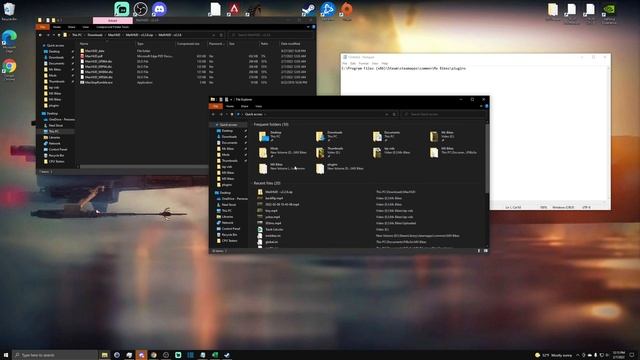
Task: Refresh the front File Explorer address bar
Action: tap(394, 114)
